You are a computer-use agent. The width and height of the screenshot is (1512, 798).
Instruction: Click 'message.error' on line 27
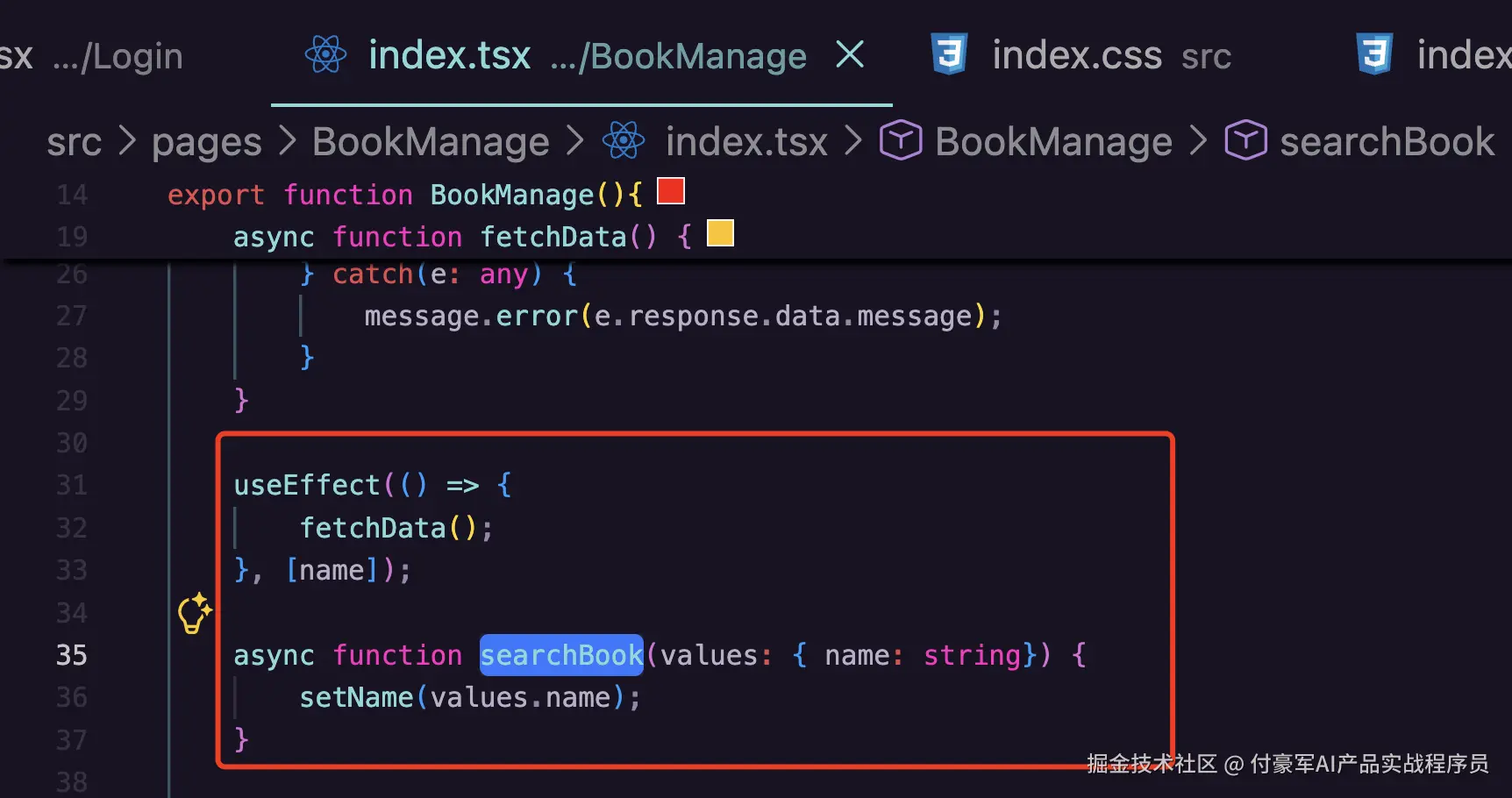pos(471,316)
